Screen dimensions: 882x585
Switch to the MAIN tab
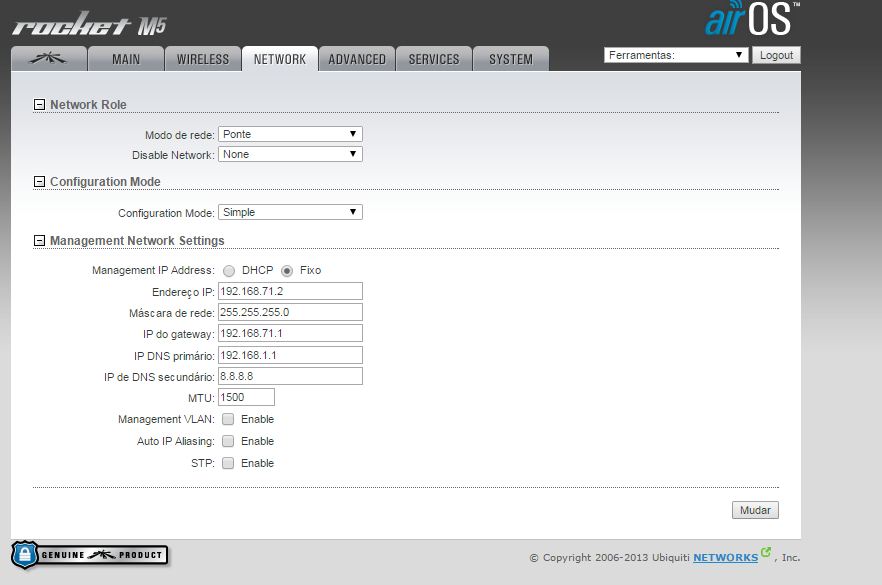tap(126, 58)
